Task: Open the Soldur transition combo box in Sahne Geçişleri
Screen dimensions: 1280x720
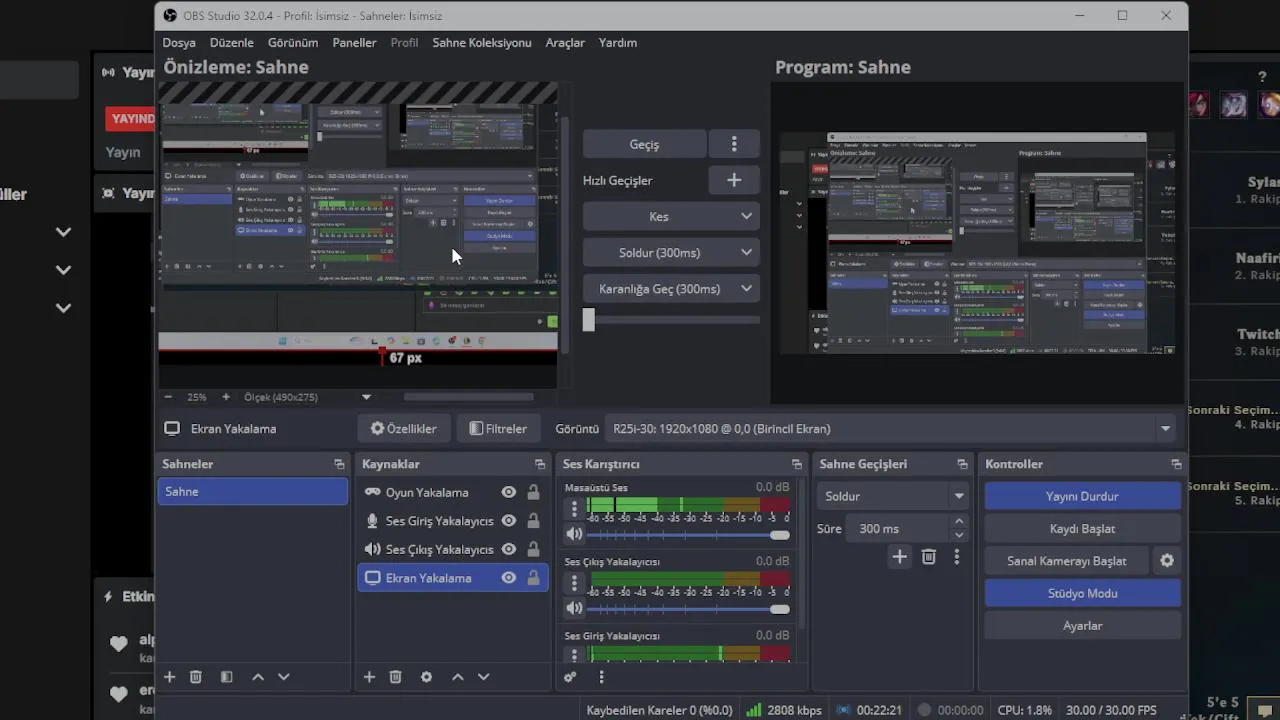Action: click(x=893, y=496)
